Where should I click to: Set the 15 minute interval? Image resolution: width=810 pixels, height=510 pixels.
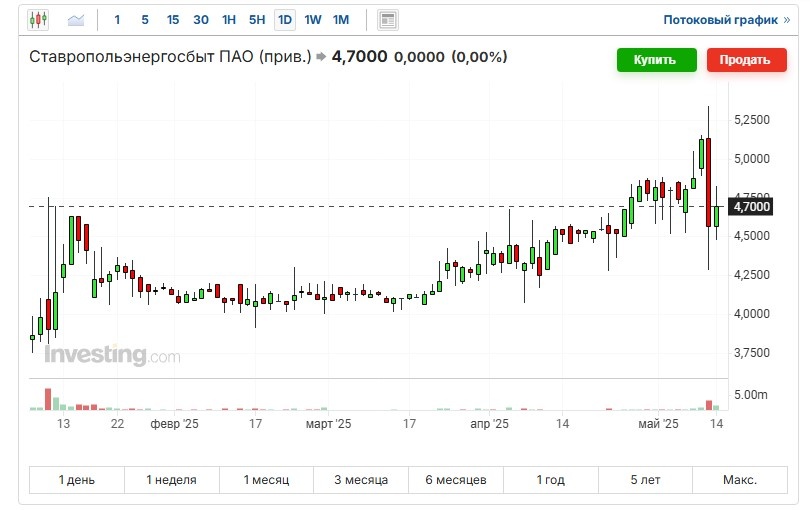[x=173, y=20]
